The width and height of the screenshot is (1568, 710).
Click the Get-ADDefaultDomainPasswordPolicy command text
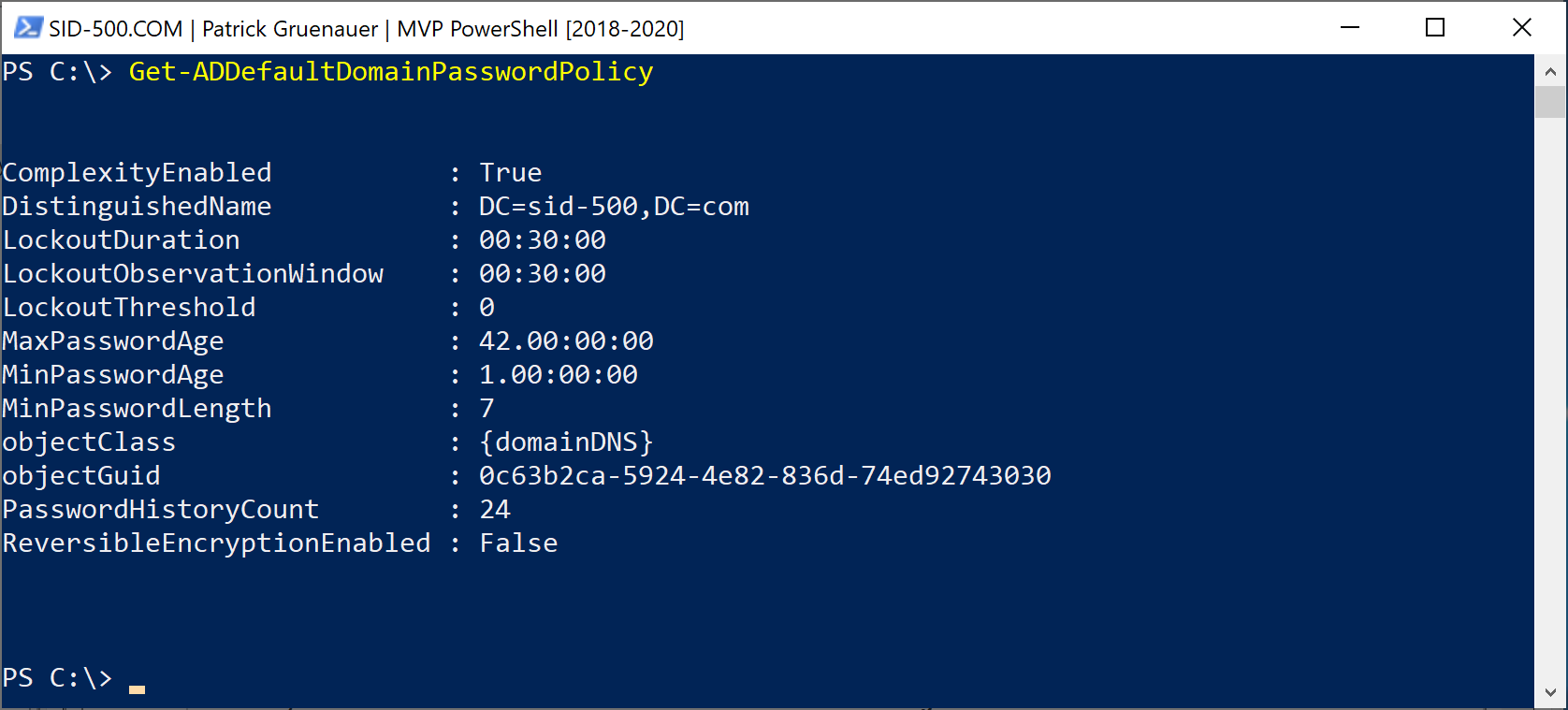point(391,72)
